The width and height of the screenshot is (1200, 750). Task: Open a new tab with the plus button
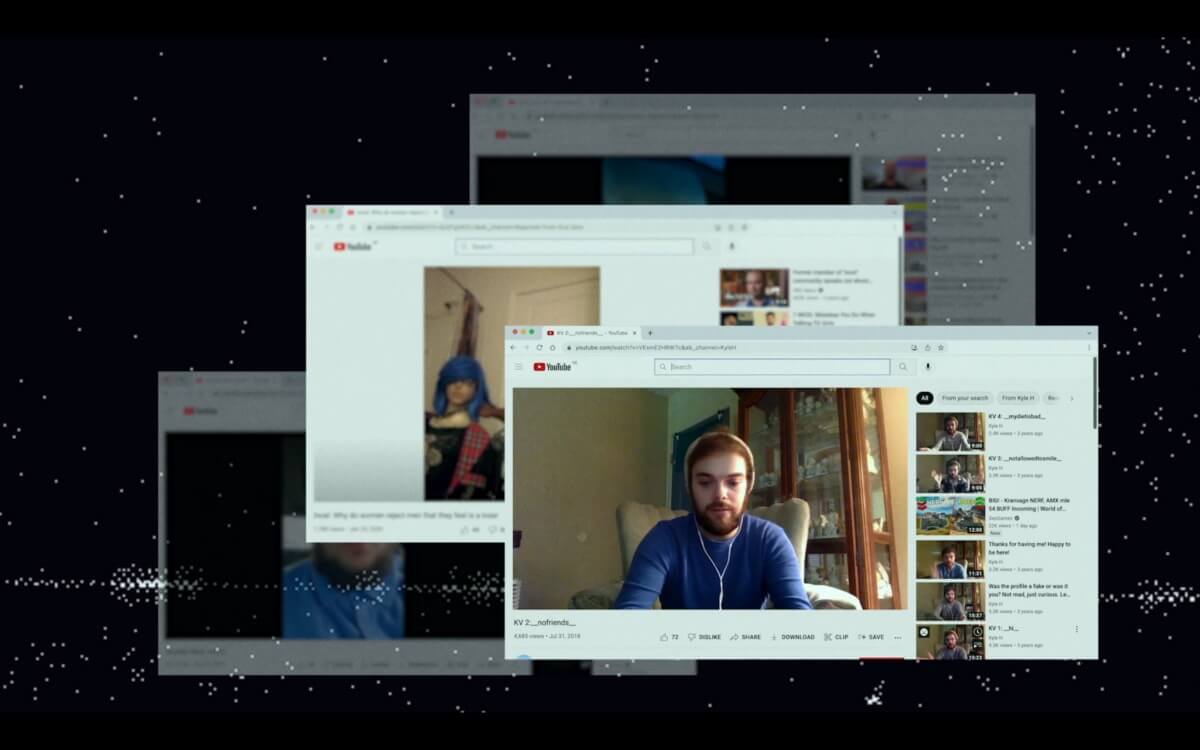pos(650,333)
